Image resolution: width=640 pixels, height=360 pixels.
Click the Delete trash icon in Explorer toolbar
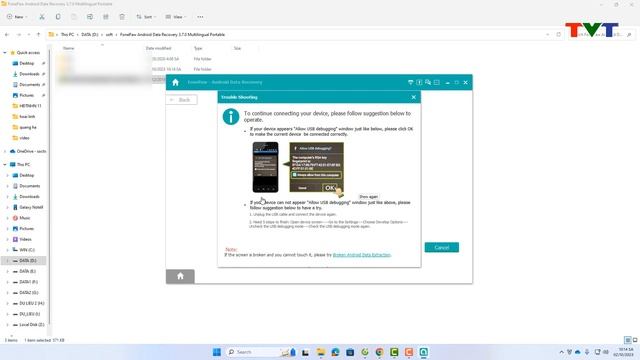122,17
